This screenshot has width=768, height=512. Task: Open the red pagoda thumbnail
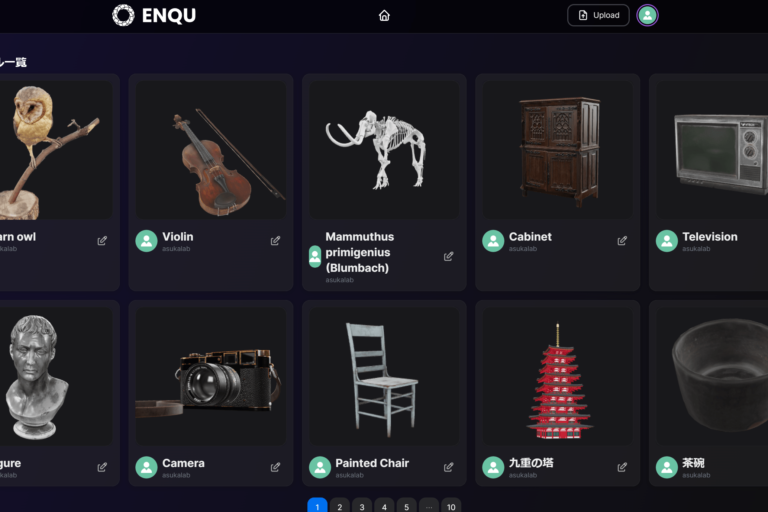coord(558,376)
